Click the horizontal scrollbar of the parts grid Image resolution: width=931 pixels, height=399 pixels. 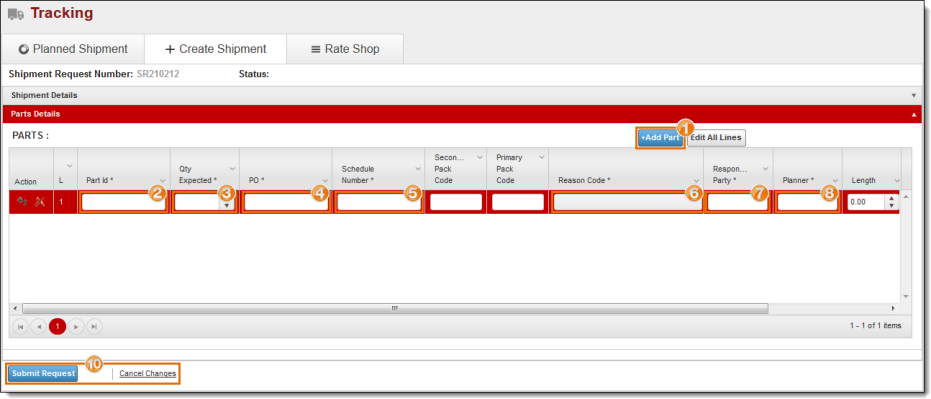[x=395, y=309]
